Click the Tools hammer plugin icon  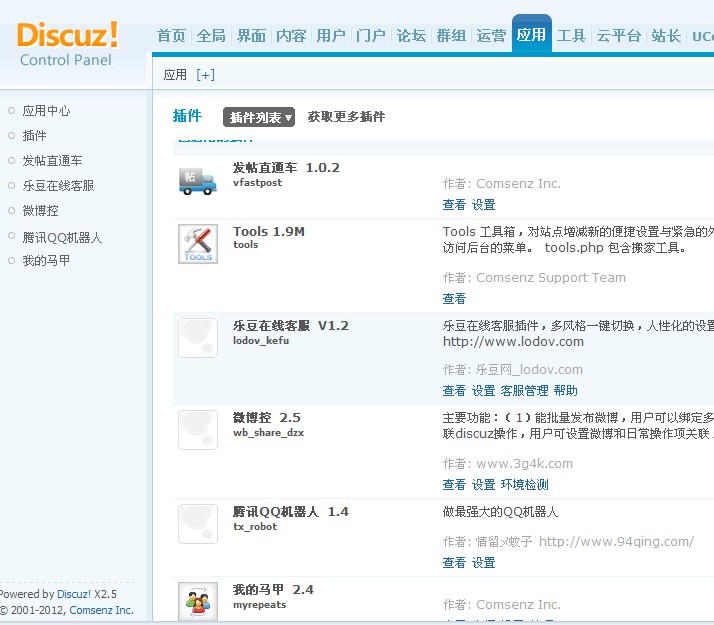[198, 244]
